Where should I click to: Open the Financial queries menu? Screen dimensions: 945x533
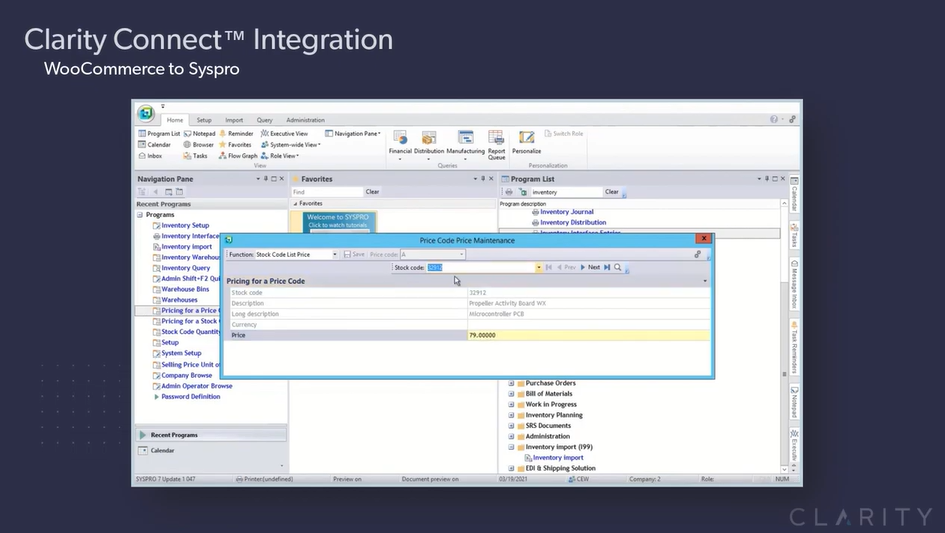tap(400, 145)
